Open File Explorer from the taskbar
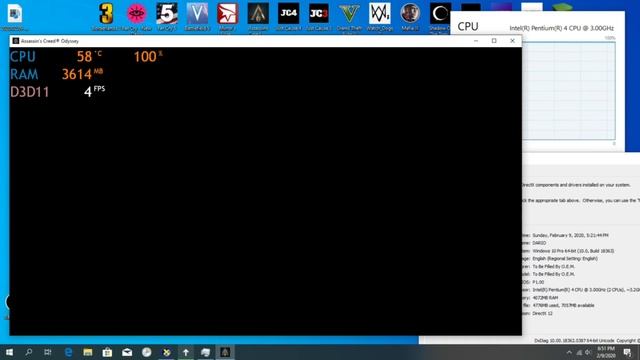 (88, 352)
